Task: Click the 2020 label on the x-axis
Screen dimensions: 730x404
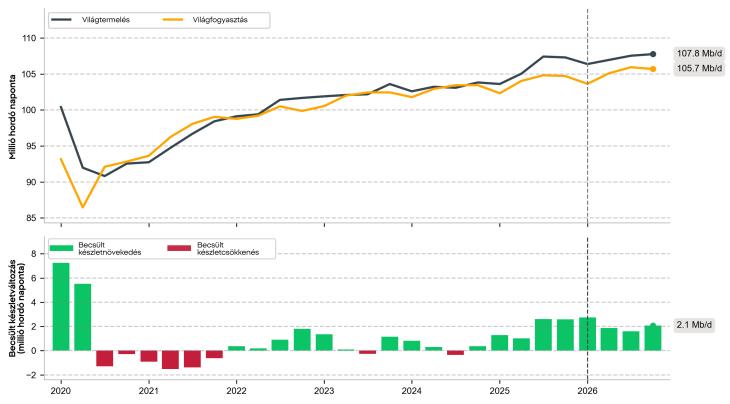Action: 60,393
